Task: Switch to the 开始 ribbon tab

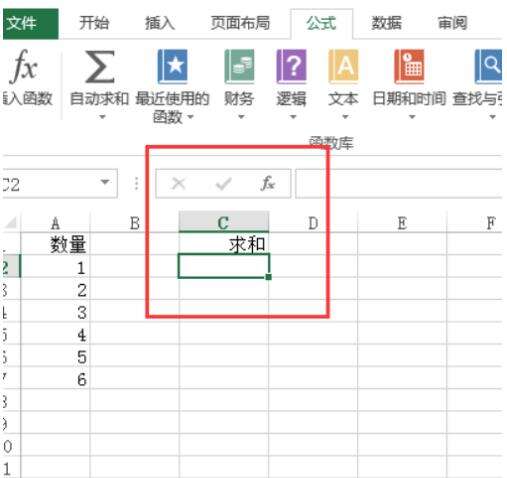Action: click(x=94, y=23)
